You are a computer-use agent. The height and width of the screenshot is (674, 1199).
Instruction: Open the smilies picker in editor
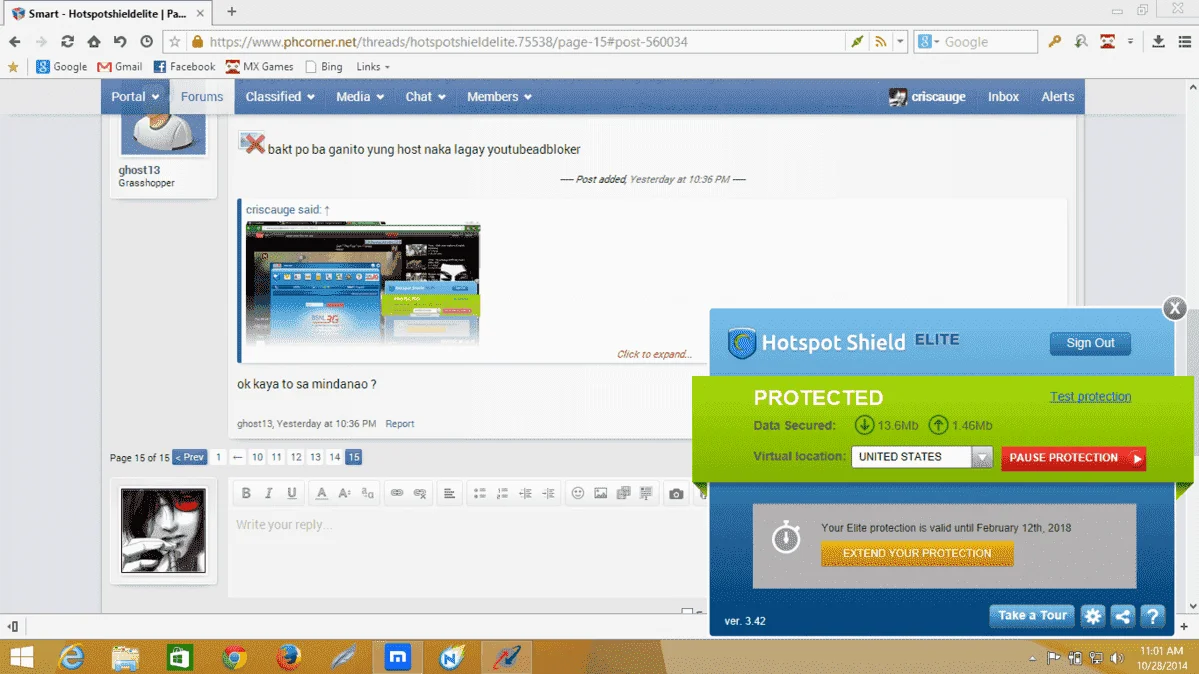point(578,493)
